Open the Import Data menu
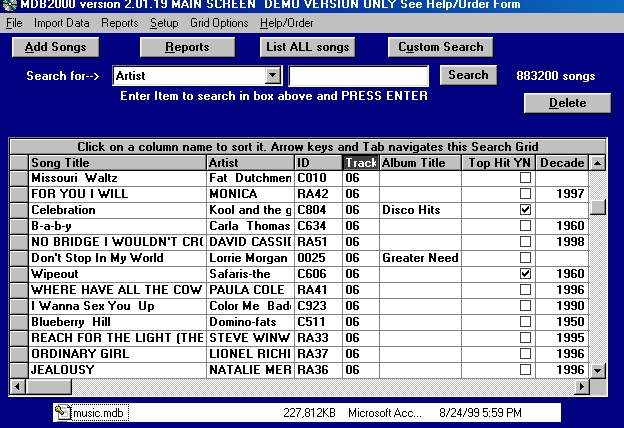The image size is (624, 428). [61, 22]
